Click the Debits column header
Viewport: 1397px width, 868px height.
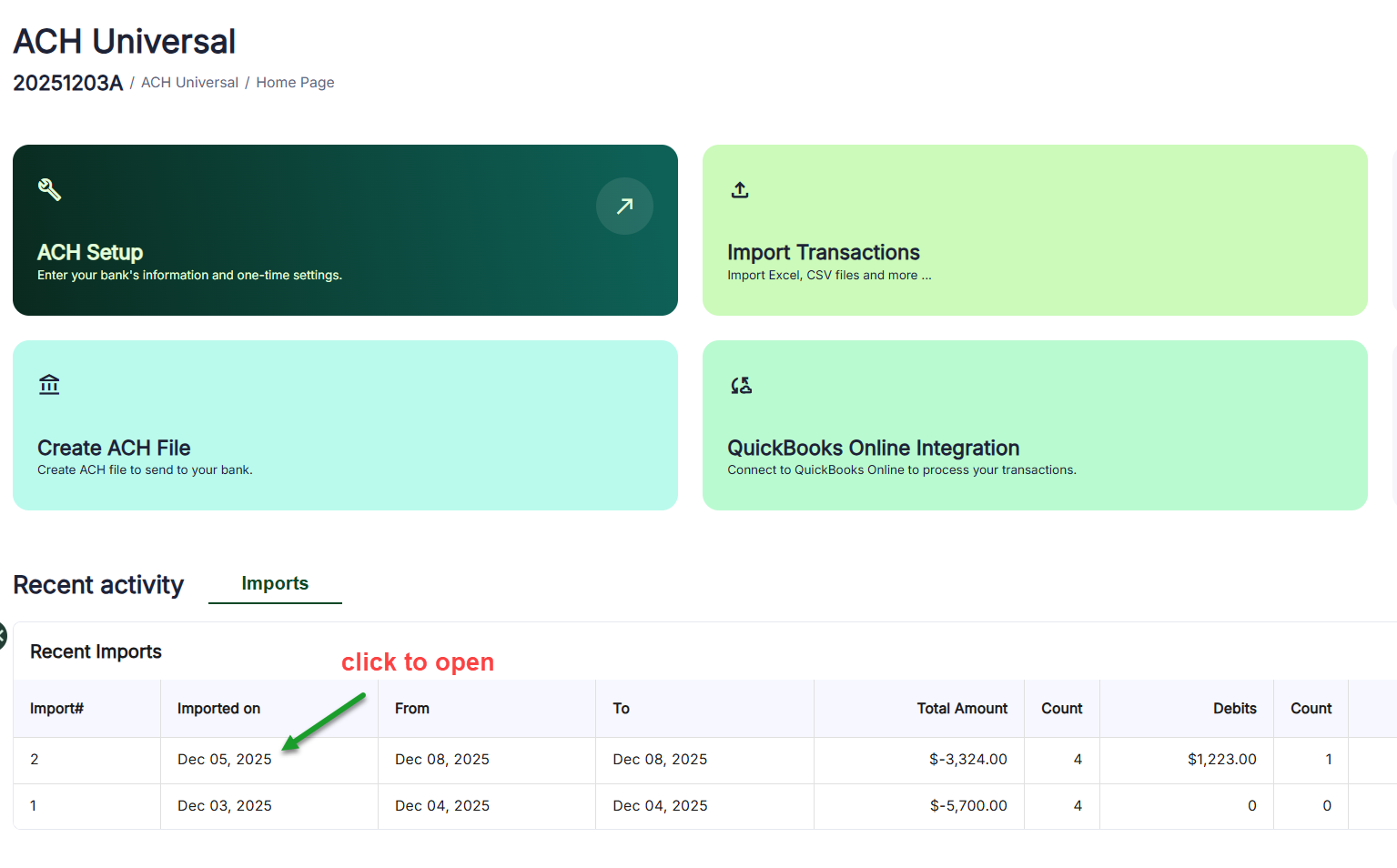tap(1234, 709)
